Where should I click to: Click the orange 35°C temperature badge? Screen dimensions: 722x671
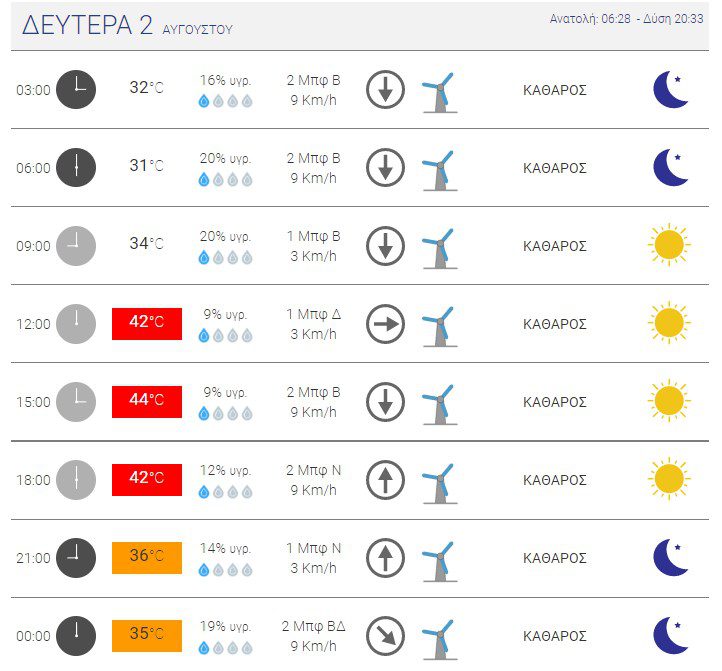pyautogui.click(x=147, y=636)
